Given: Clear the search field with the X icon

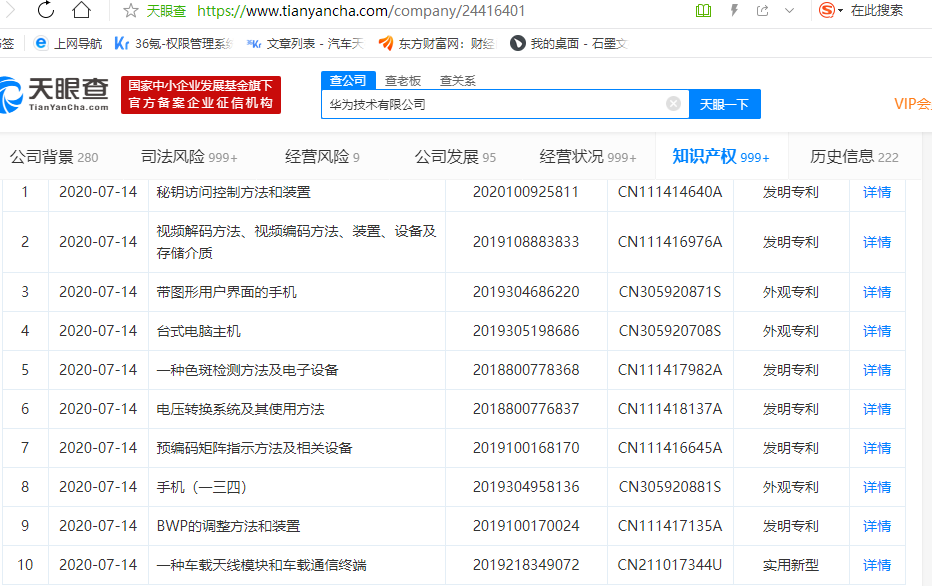Looking at the screenshot, I should coord(673,104).
